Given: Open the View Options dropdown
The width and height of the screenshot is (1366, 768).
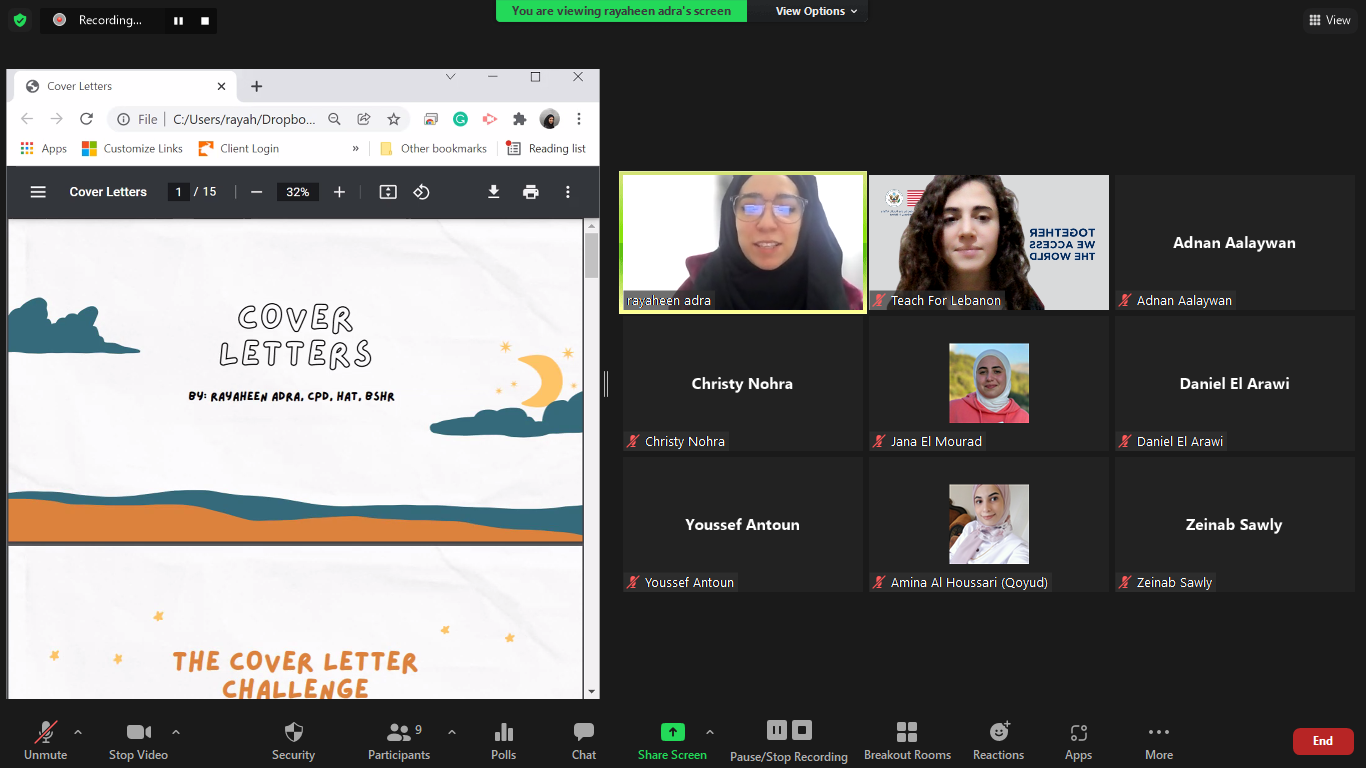Looking at the screenshot, I should click(817, 11).
